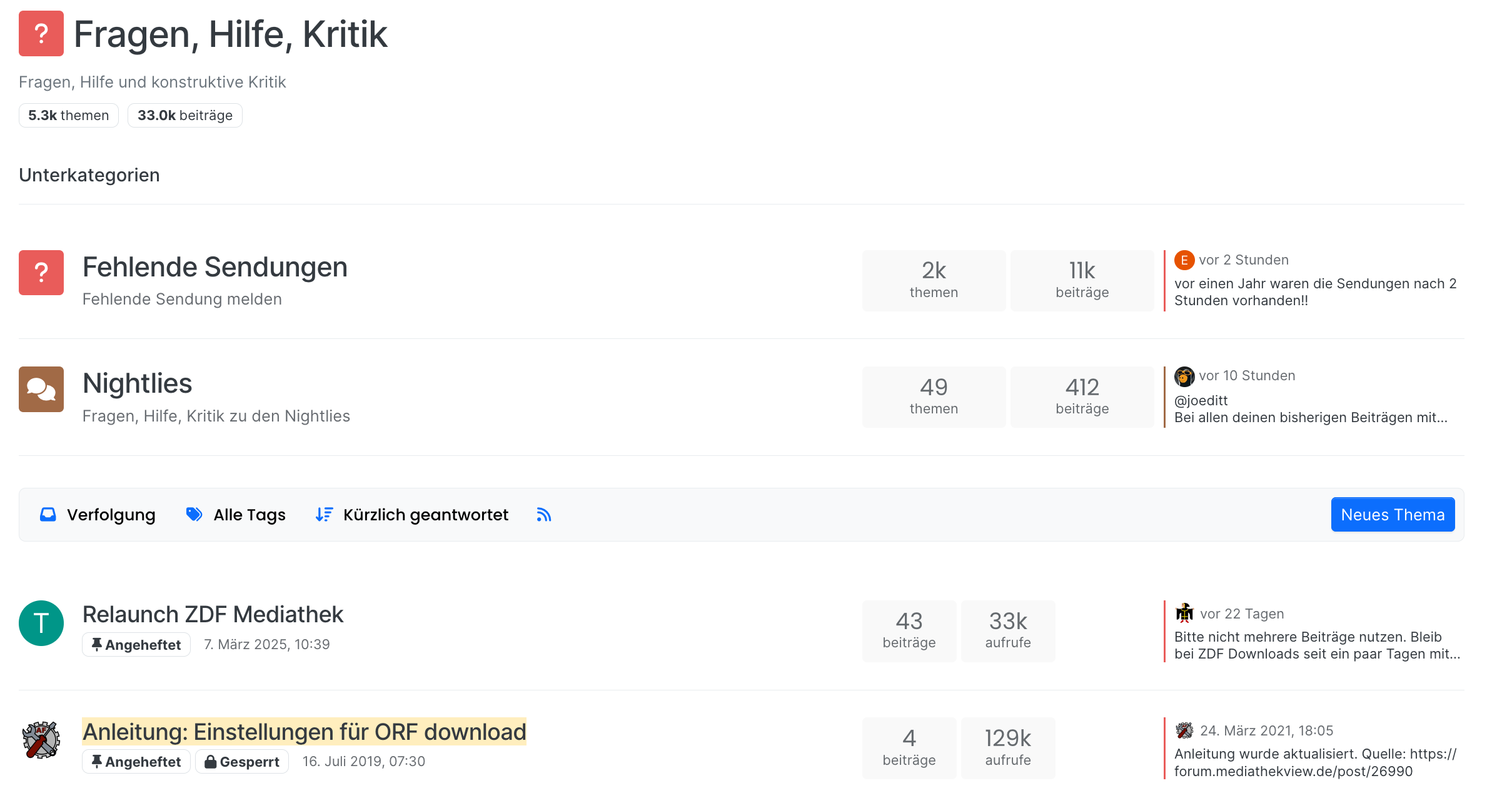Image resolution: width=1512 pixels, height=803 pixels.
Task: Click the Gesperrt lock badge
Action: click(242, 762)
